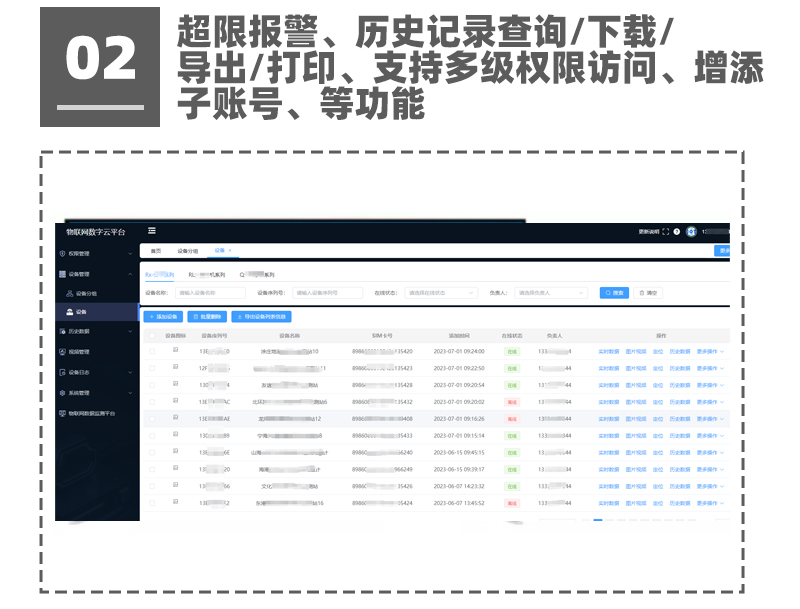Viewport: 800px width, 609px height.
Task: Check the row added 2023-06-07 13:45:52
Action: [152, 503]
